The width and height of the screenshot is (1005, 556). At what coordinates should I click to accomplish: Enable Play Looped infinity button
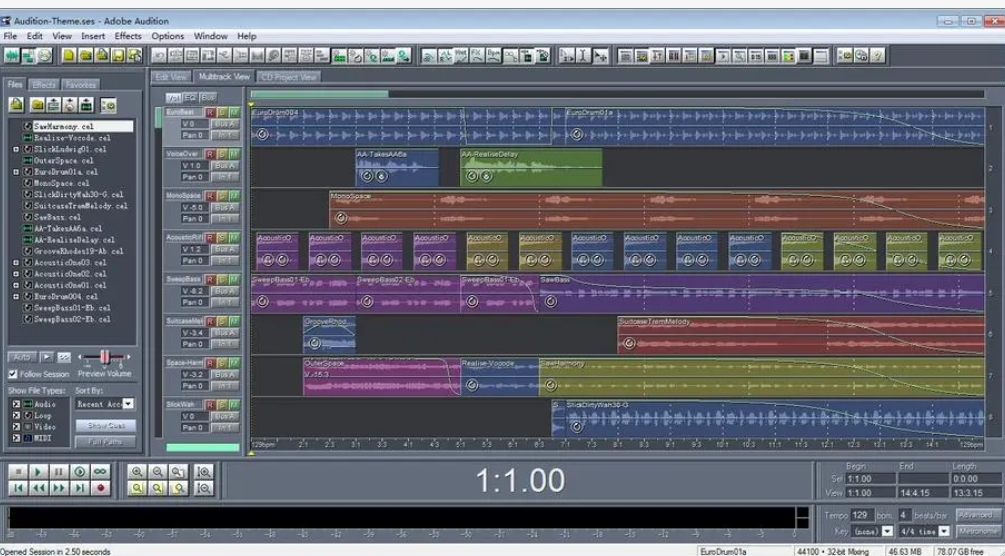pos(100,472)
